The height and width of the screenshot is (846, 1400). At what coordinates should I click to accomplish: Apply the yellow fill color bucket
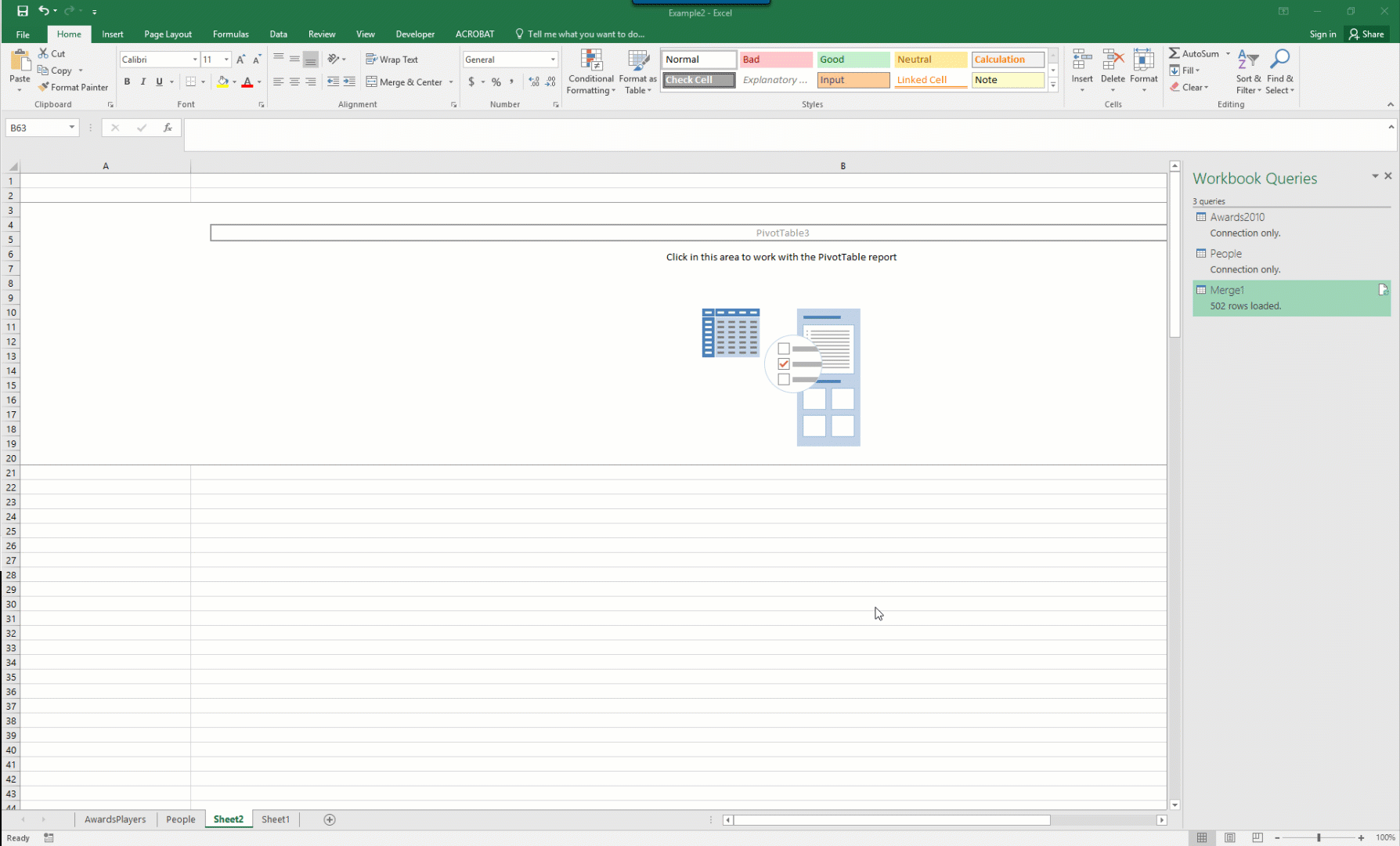(223, 81)
